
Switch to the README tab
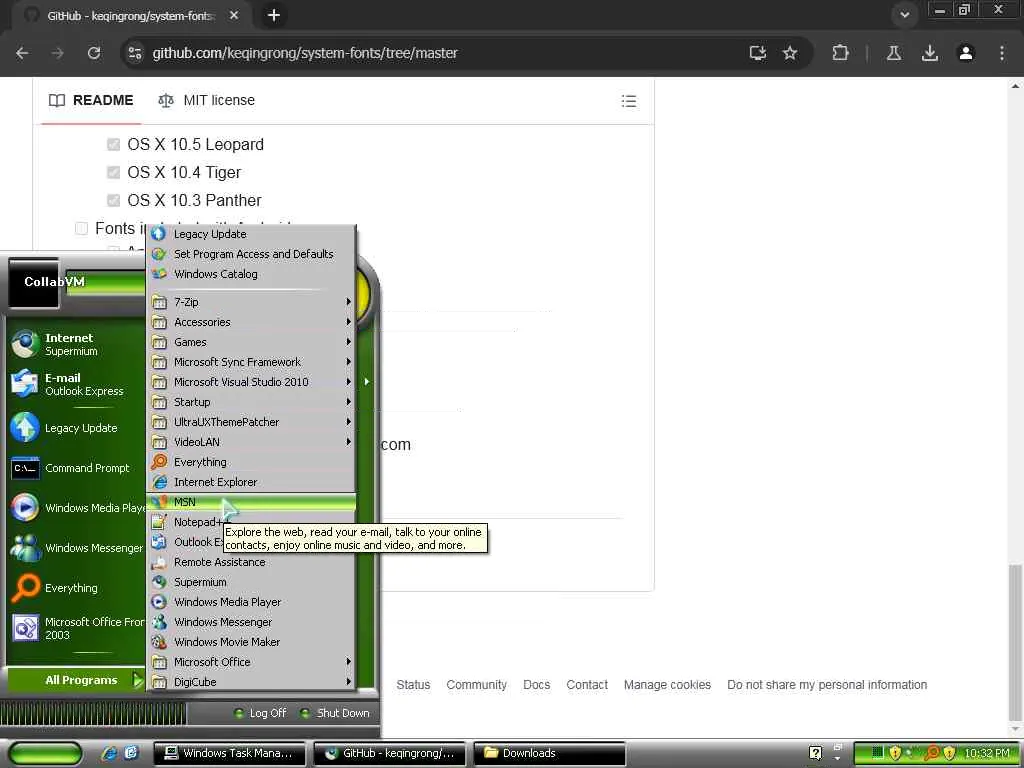pyautogui.click(x=91, y=101)
